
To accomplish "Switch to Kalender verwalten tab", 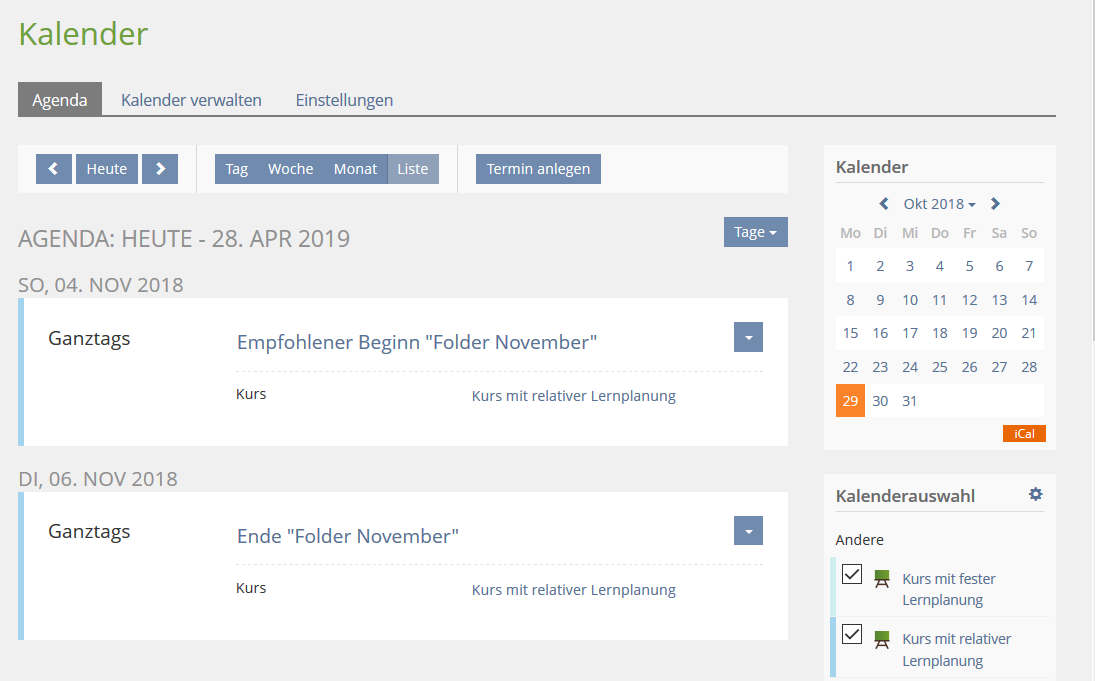I will (x=191, y=100).
